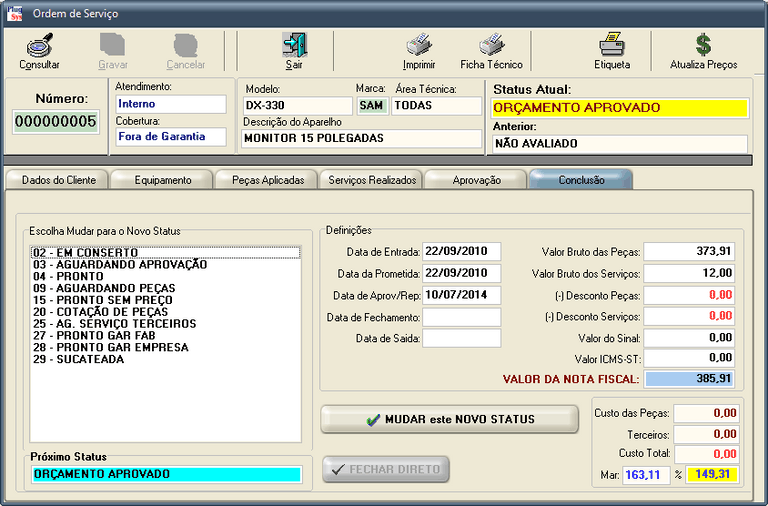Click the Data de Saída field
768x506 pixels.
(461, 338)
